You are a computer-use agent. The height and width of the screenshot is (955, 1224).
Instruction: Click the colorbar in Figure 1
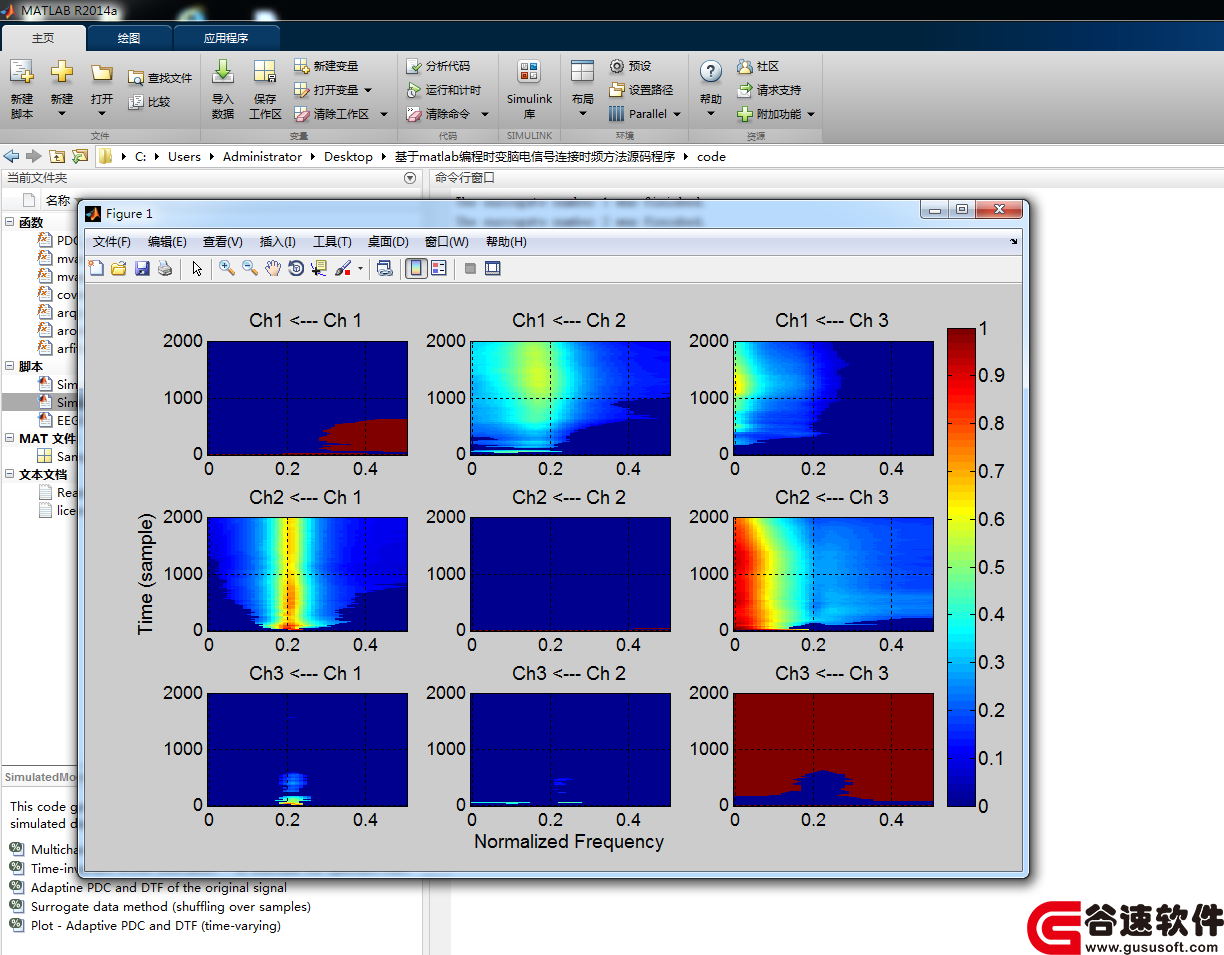point(961,566)
